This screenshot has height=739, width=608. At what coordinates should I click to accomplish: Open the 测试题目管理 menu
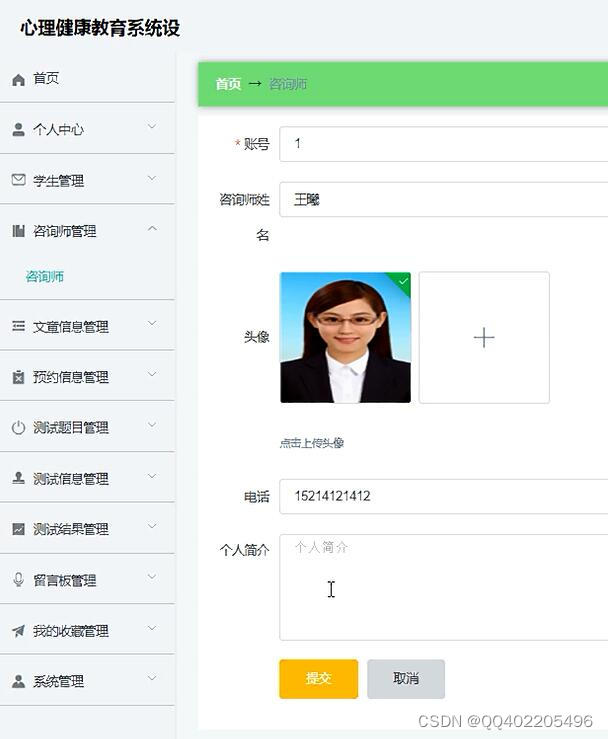71,427
